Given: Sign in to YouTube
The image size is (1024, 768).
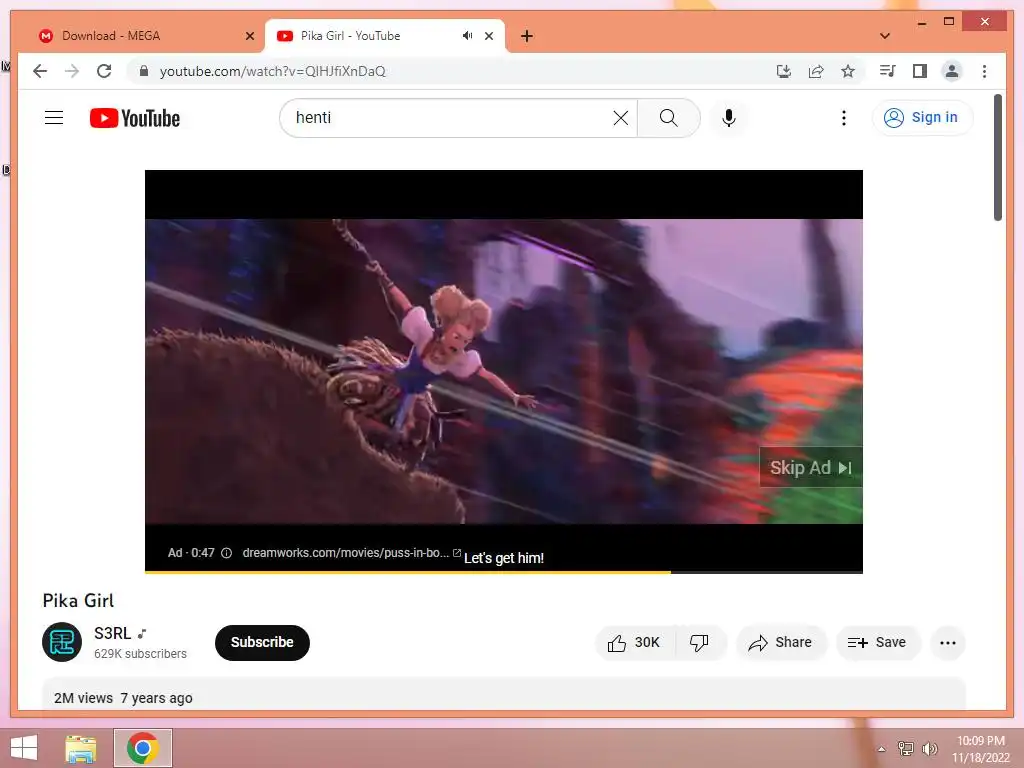Looking at the screenshot, I should click(921, 118).
